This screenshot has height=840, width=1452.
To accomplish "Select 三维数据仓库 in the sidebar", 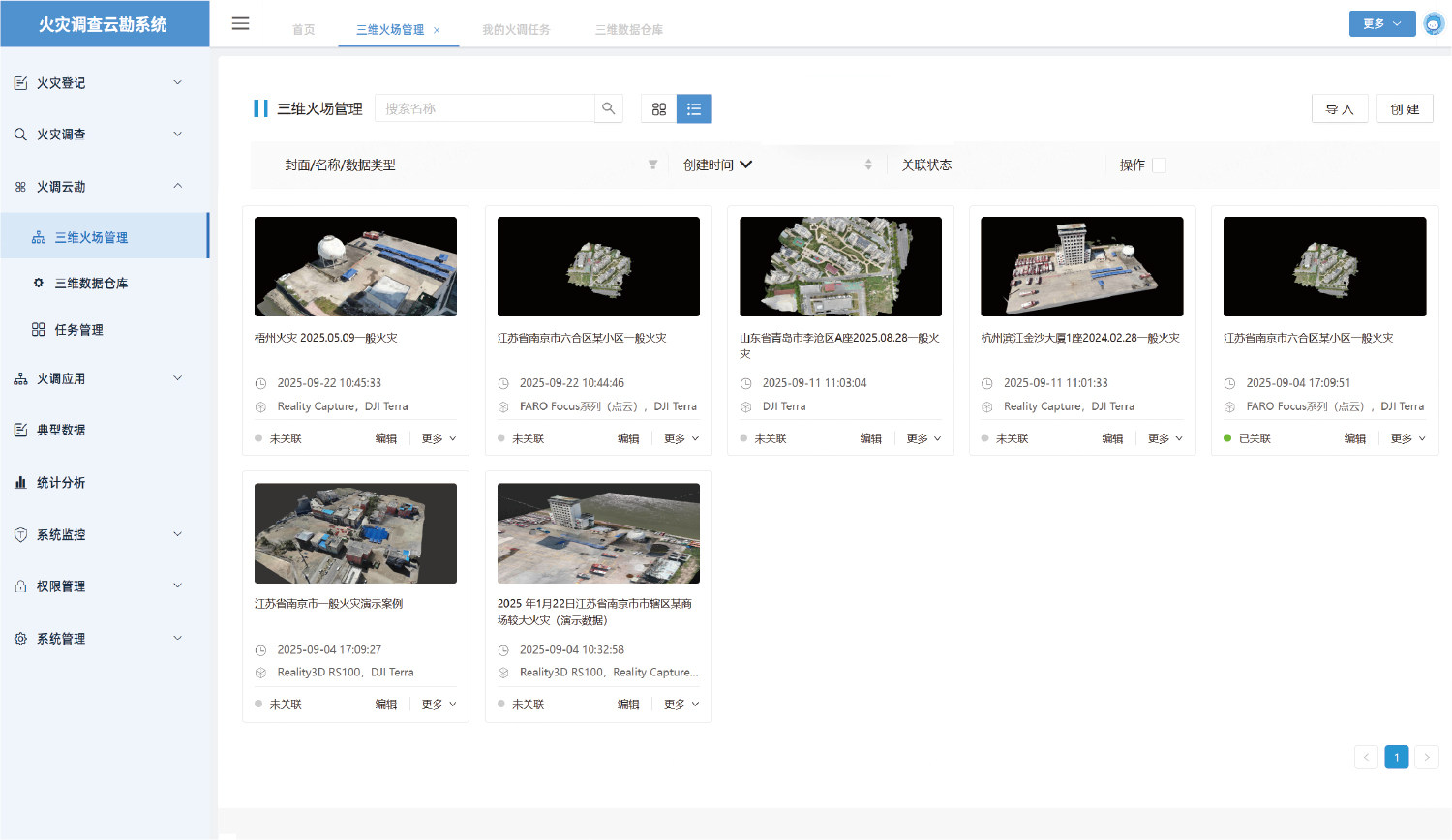I will pos(91,284).
